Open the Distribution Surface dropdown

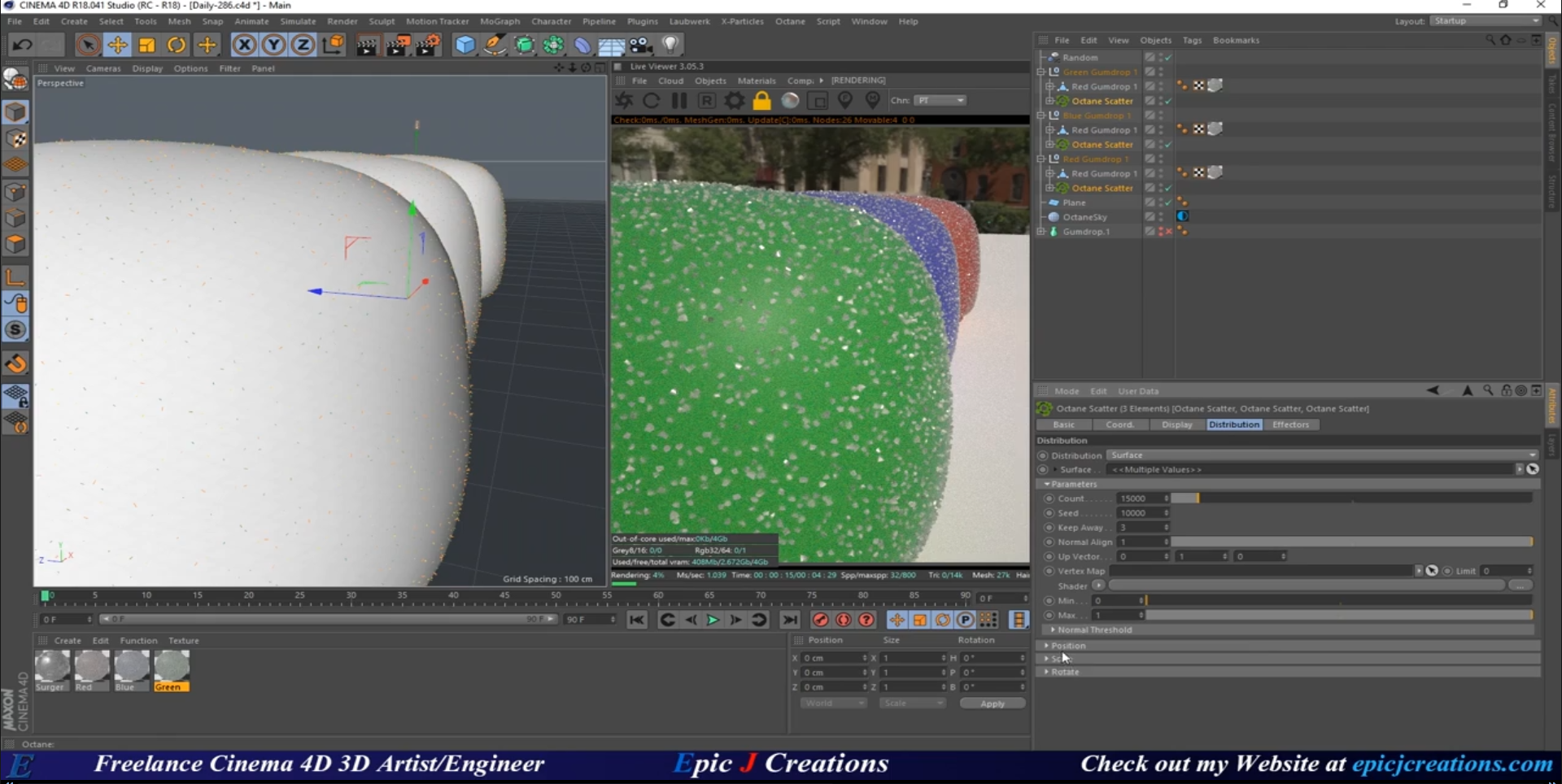pos(1322,455)
